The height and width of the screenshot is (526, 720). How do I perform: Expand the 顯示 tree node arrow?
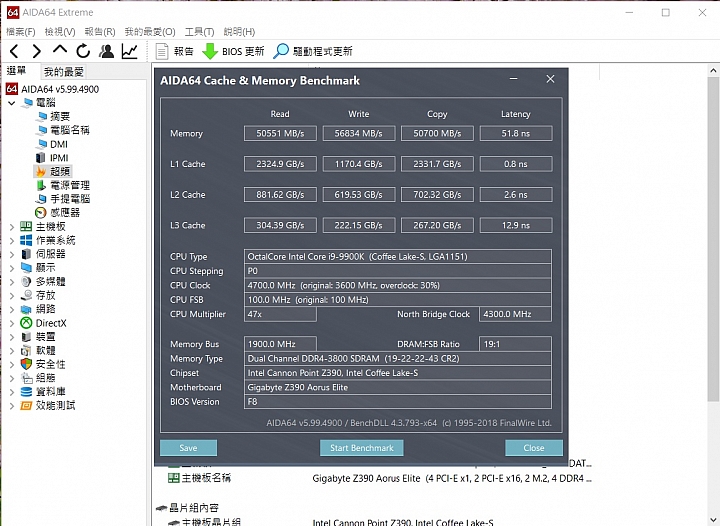(12, 268)
